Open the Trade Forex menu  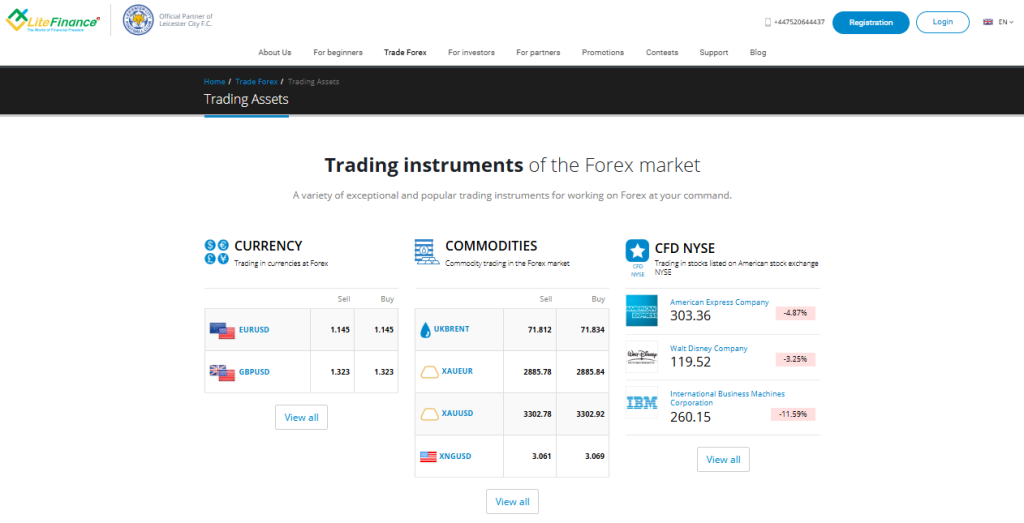(x=405, y=52)
